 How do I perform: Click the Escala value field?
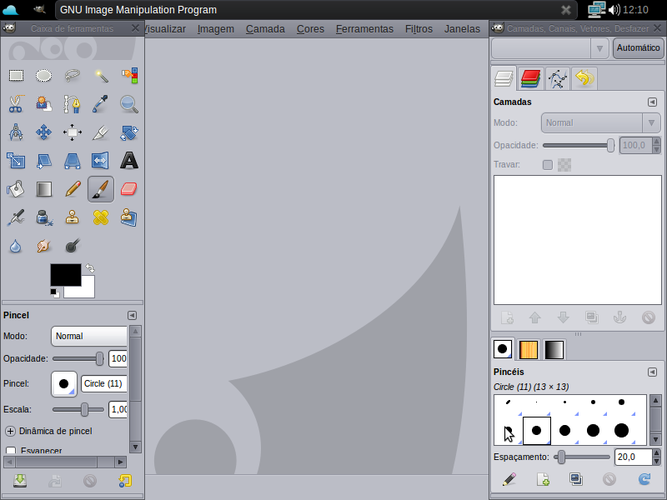pyautogui.click(x=118, y=410)
